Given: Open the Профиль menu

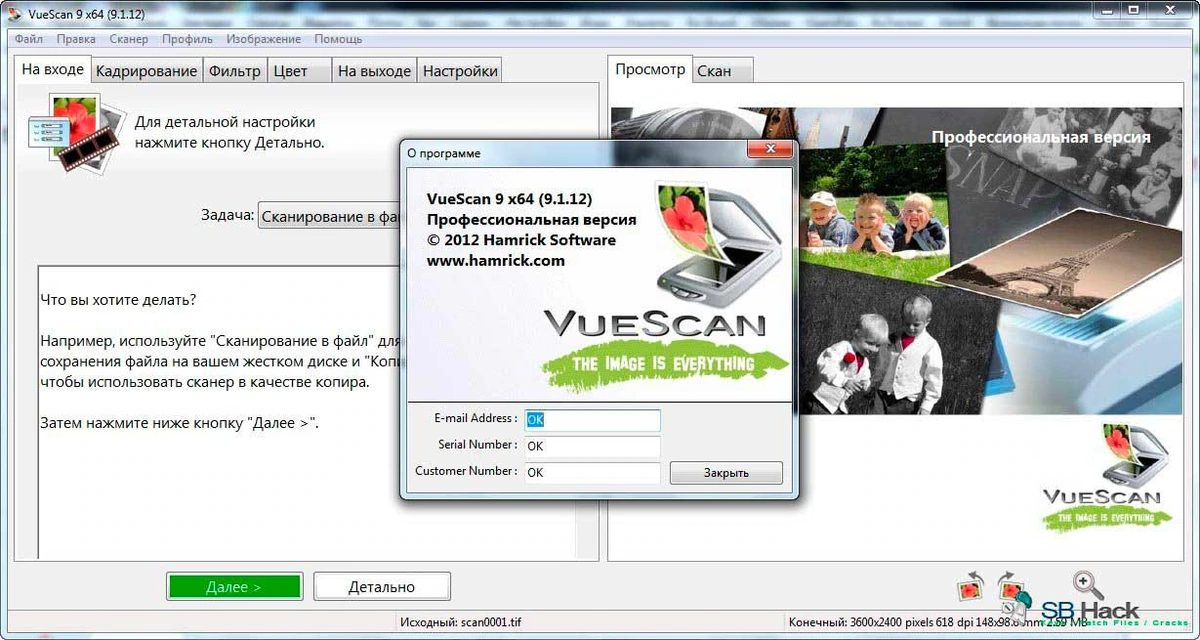Looking at the screenshot, I should pos(187,39).
